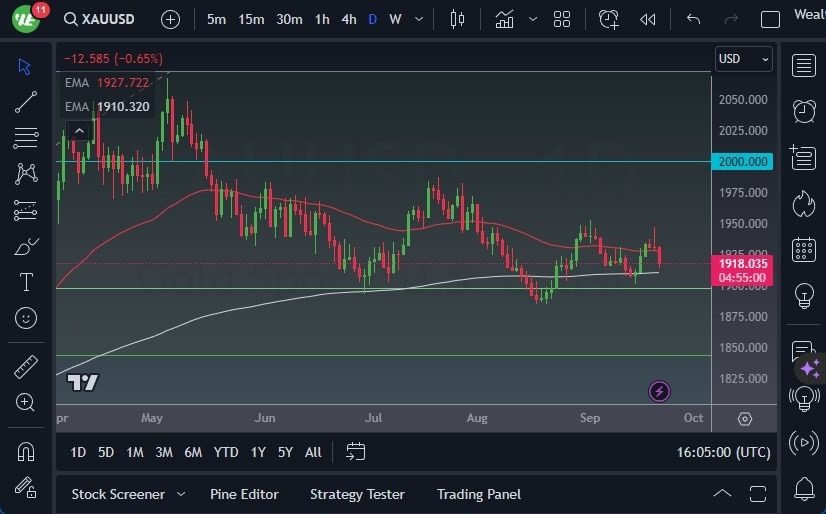This screenshot has width=826, height=514.
Task: Toggle the lock all drawings tool
Action: point(26,487)
